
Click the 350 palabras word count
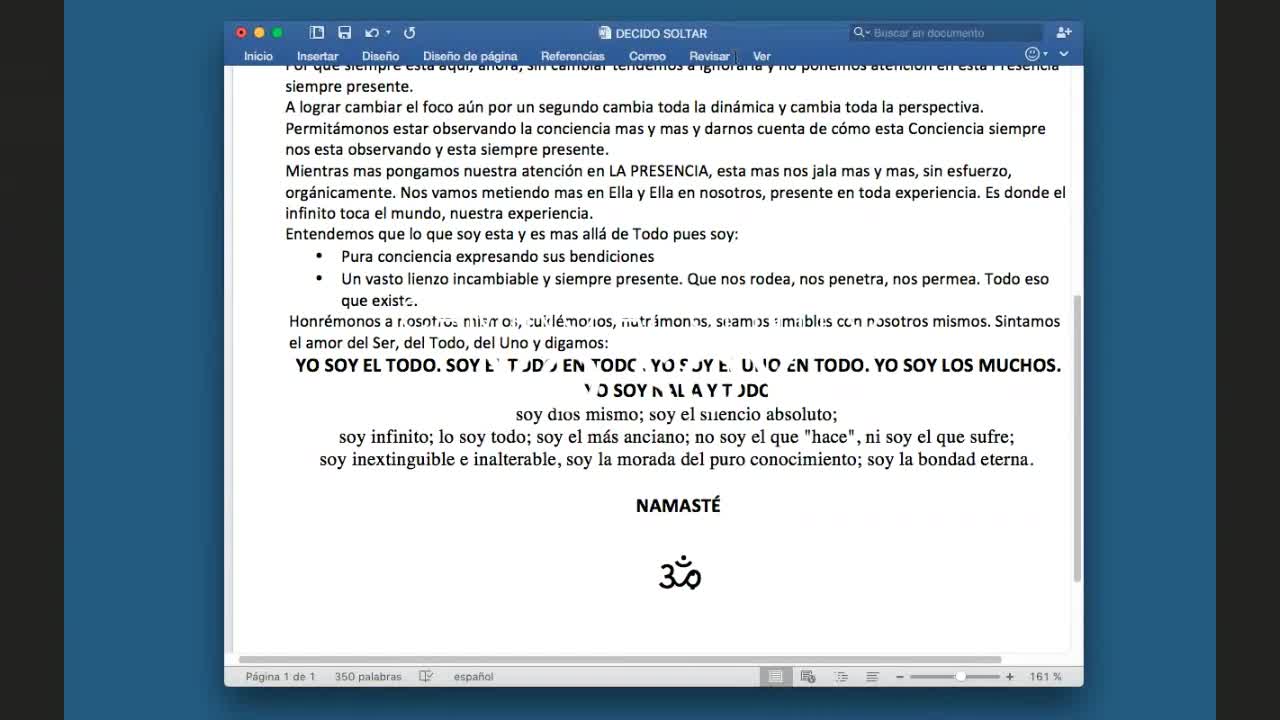coord(368,677)
